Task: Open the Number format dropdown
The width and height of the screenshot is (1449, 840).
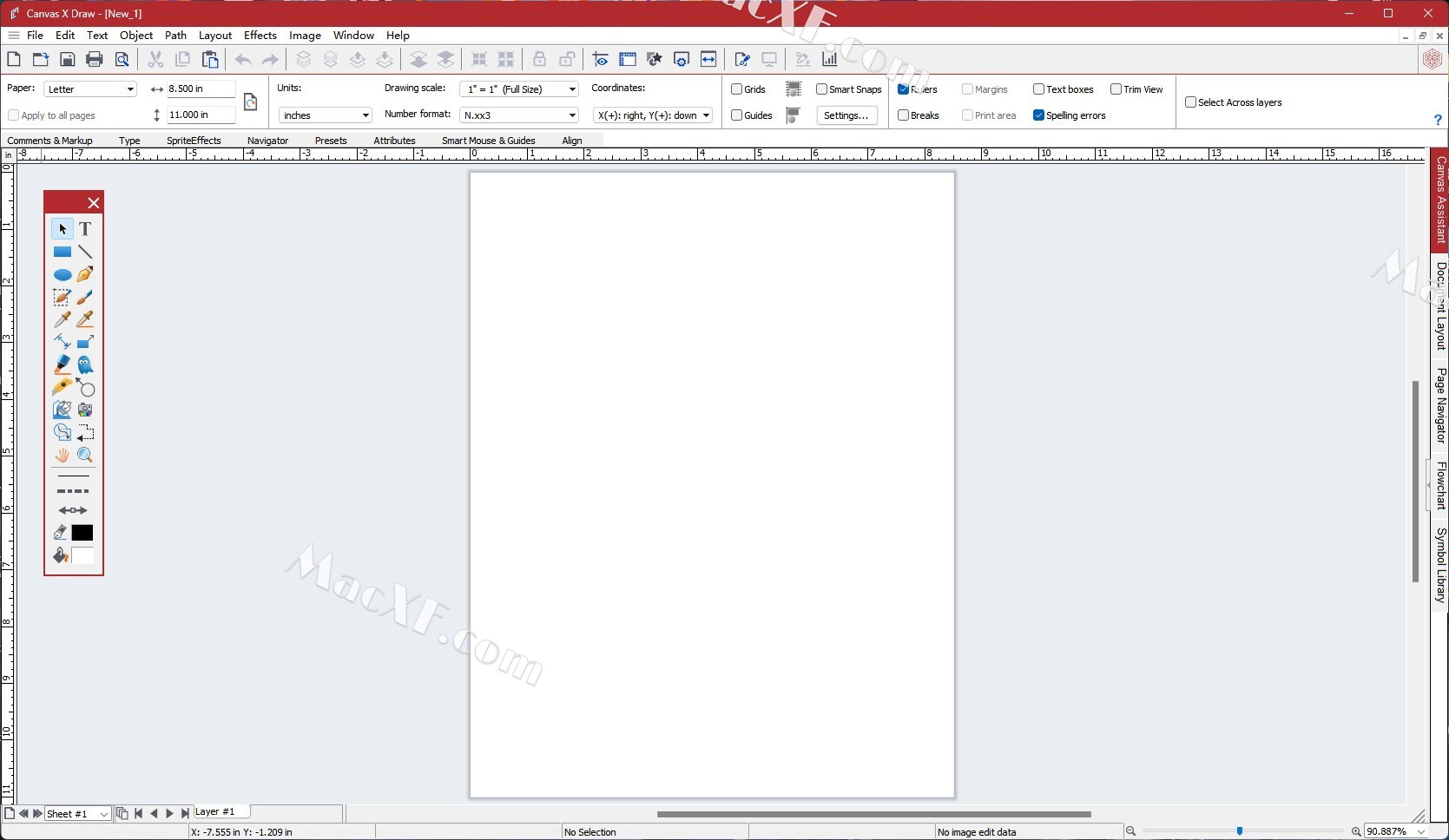Action: [x=518, y=115]
